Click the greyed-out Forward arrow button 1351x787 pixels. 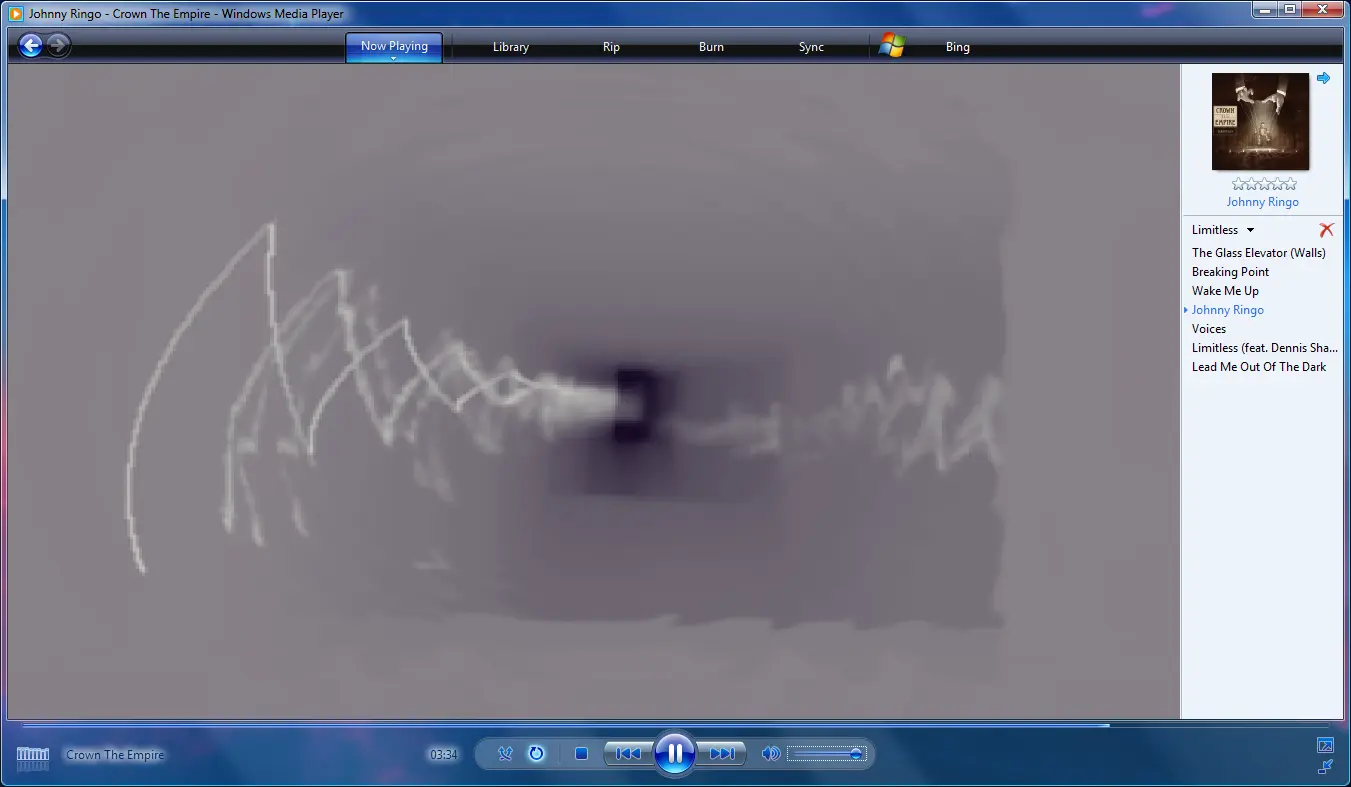[x=58, y=45]
